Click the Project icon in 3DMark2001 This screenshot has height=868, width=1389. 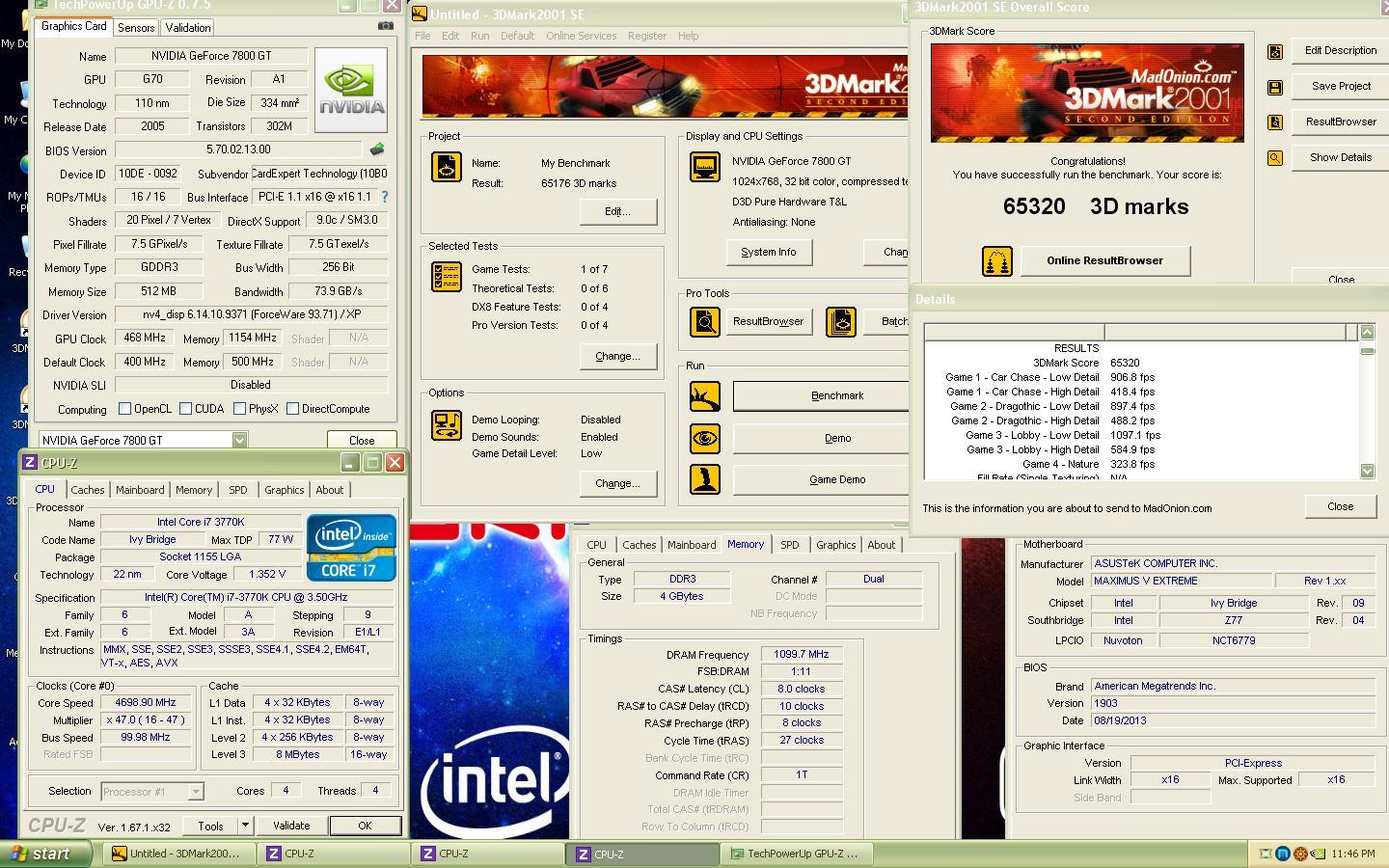click(x=446, y=167)
